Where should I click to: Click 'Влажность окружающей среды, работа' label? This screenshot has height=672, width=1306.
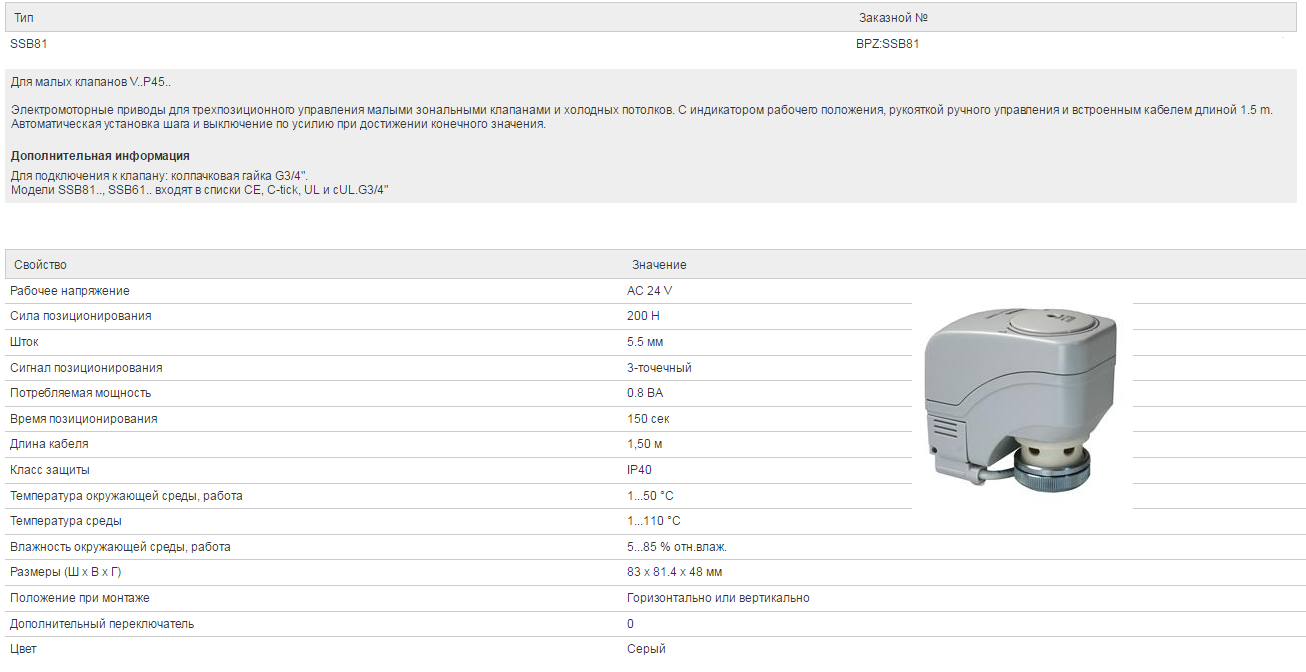120,547
